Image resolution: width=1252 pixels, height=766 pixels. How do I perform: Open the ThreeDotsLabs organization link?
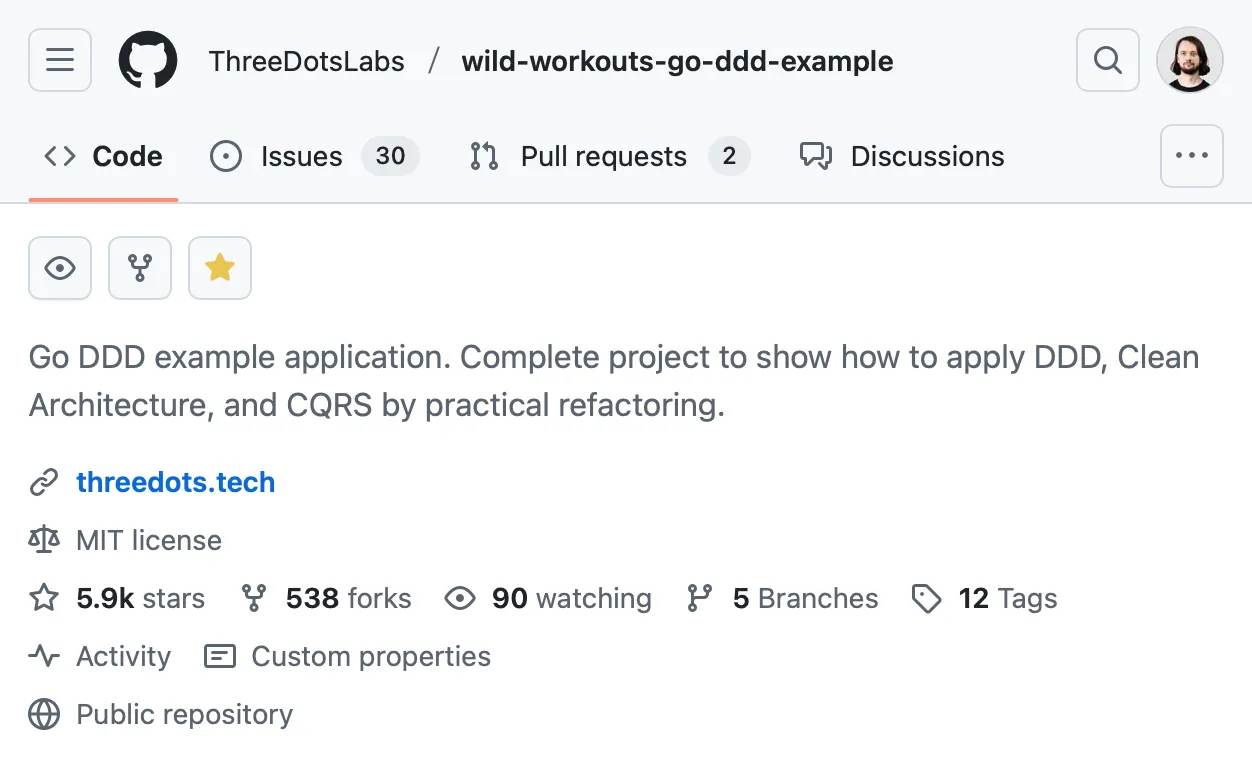(x=307, y=61)
